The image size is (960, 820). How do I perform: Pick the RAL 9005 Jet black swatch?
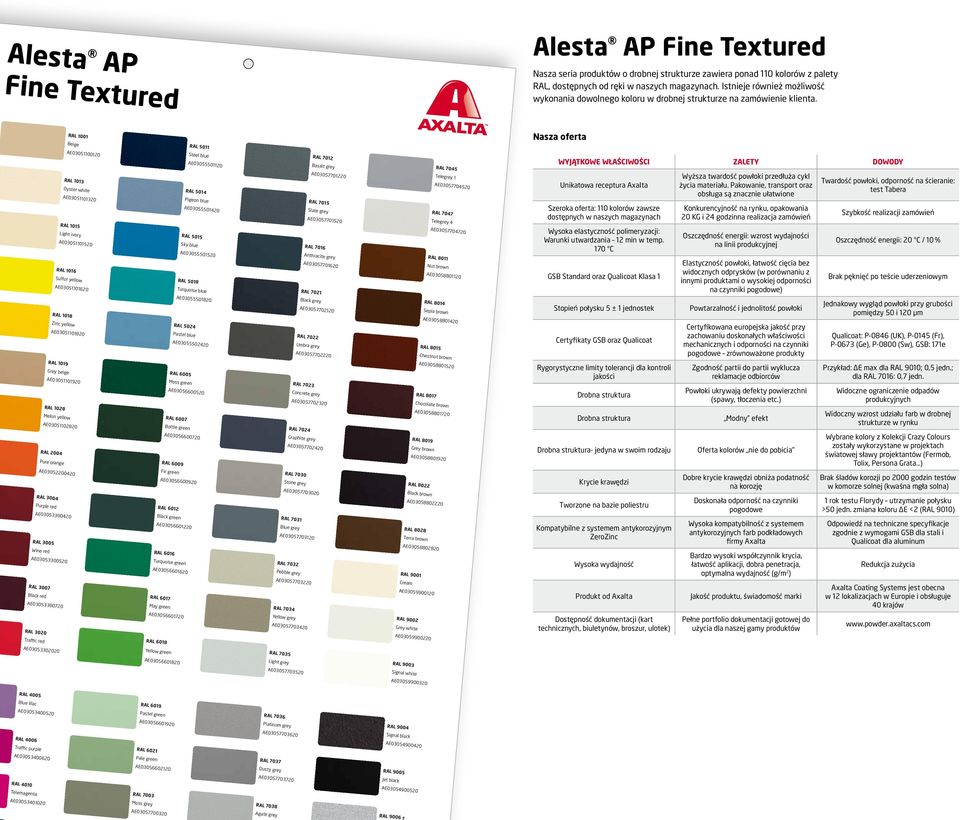tap(348, 776)
